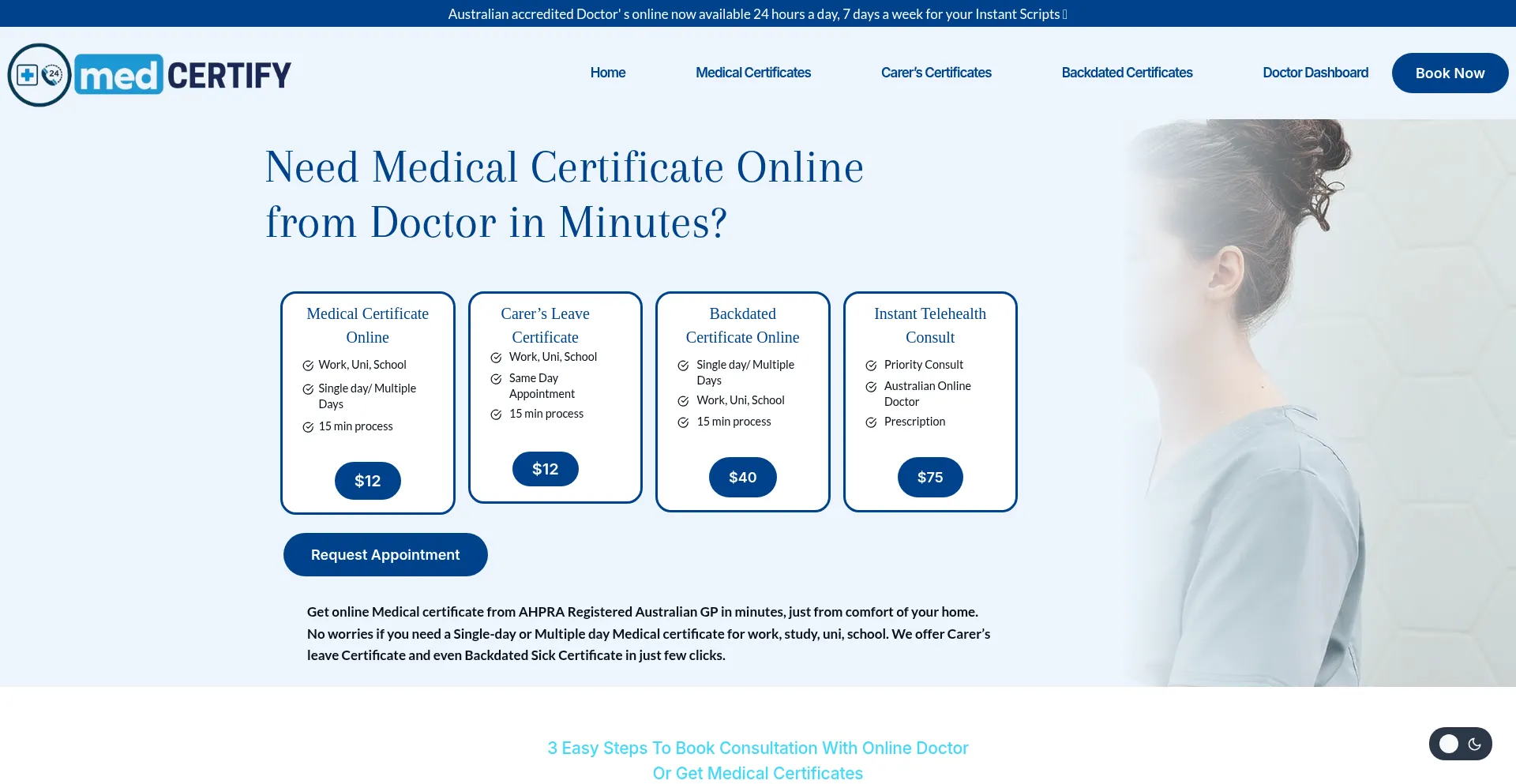This screenshot has width=1516, height=784.
Task: Toggle dark mode switch
Action: (1461, 744)
